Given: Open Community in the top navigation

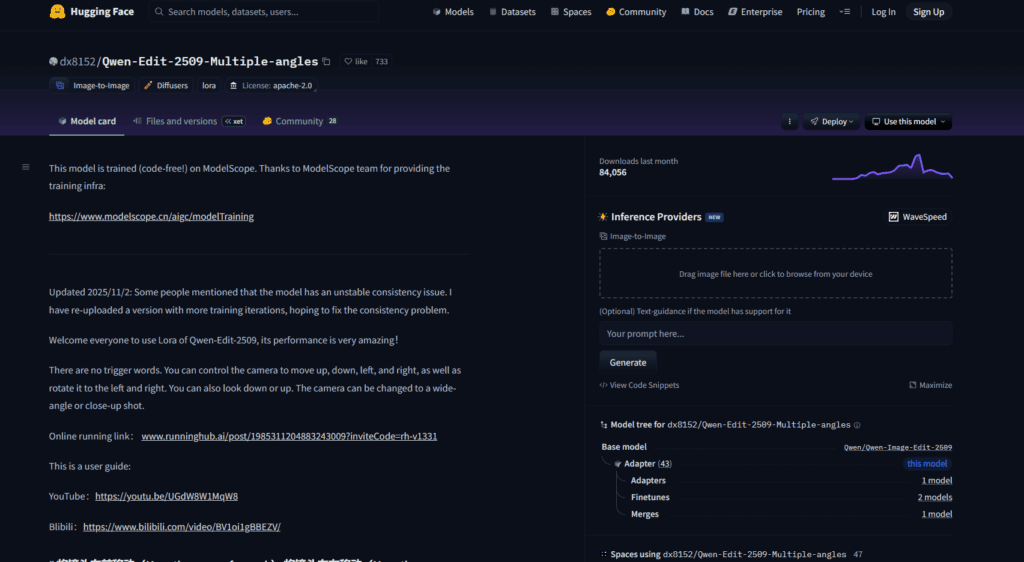Looking at the screenshot, I should pos(636,12).
